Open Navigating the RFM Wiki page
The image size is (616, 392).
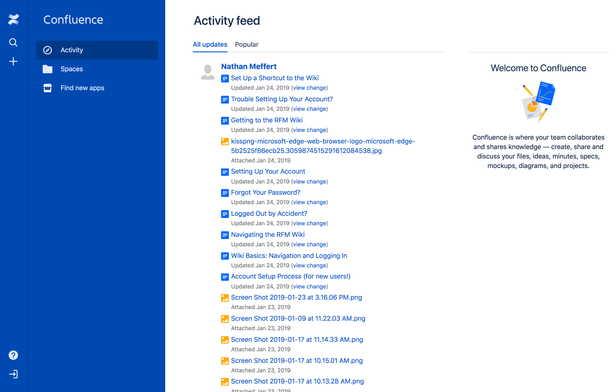click(268, 234)
